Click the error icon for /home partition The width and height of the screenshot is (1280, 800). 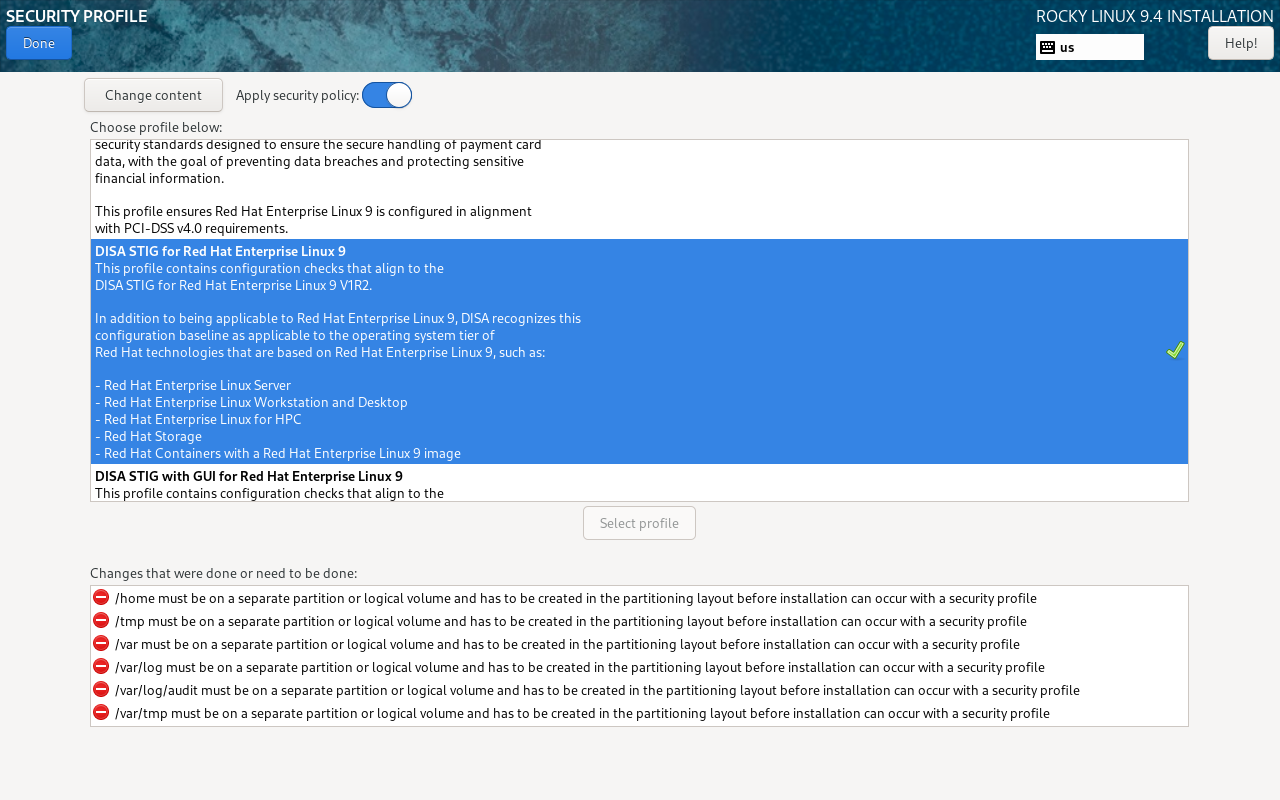point(101,597)
